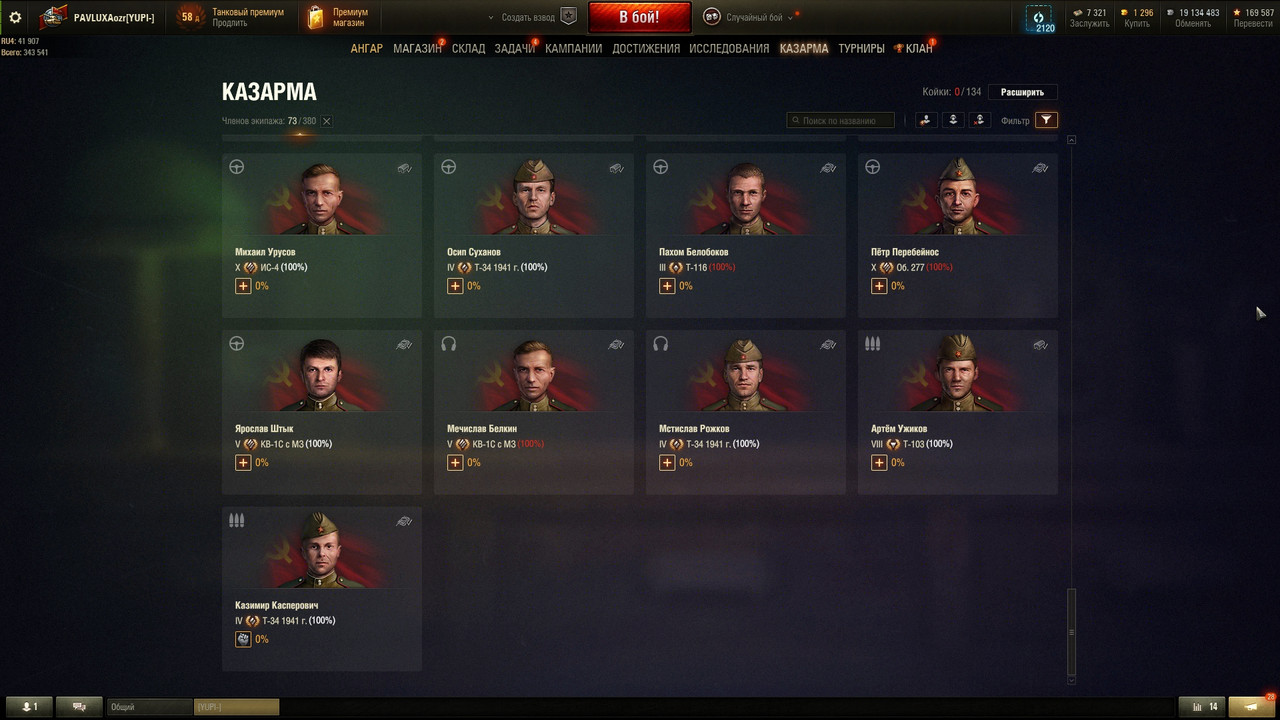Search crew by name field
This screenshot has width=1280, height=720.
point(841,120)
